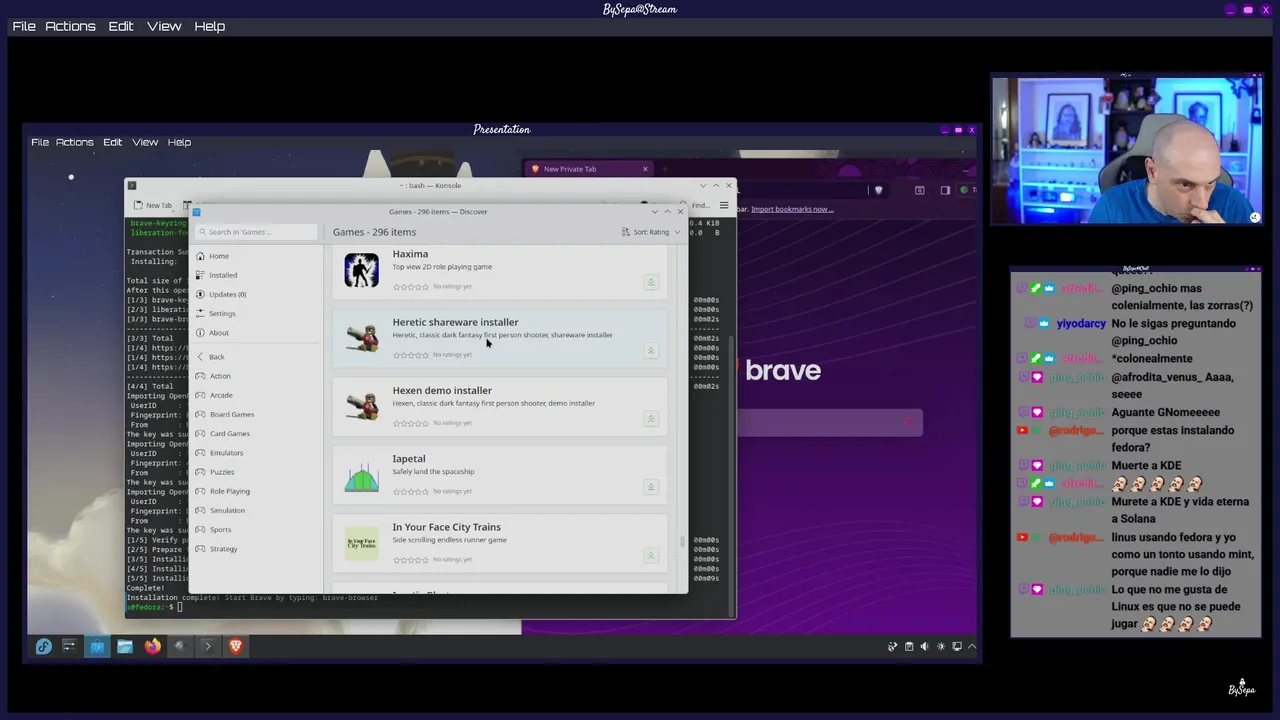Click the Haxima star rating row
Screen dimensions: 1280x720
(411, 287)
